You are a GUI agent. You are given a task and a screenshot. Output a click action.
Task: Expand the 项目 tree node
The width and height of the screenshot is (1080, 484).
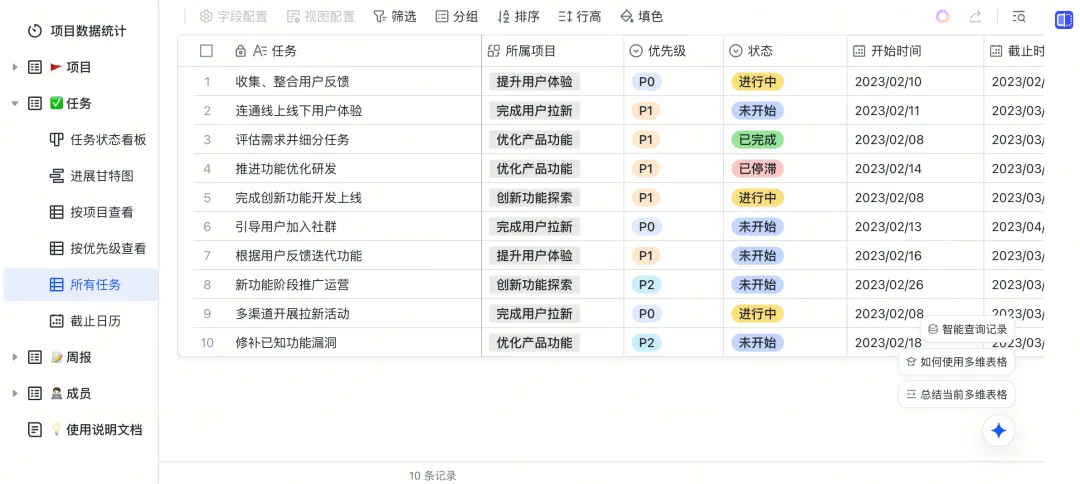15,67
